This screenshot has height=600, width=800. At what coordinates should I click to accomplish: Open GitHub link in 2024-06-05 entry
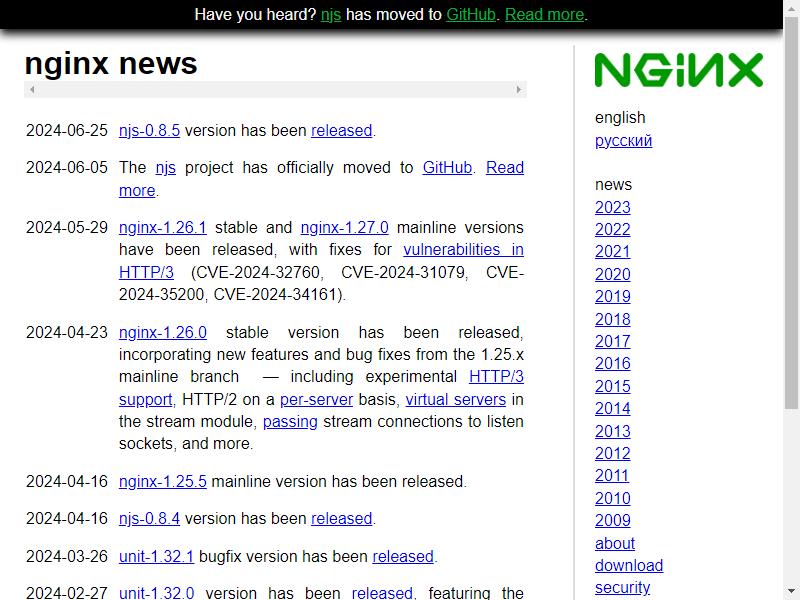[447, 167]
